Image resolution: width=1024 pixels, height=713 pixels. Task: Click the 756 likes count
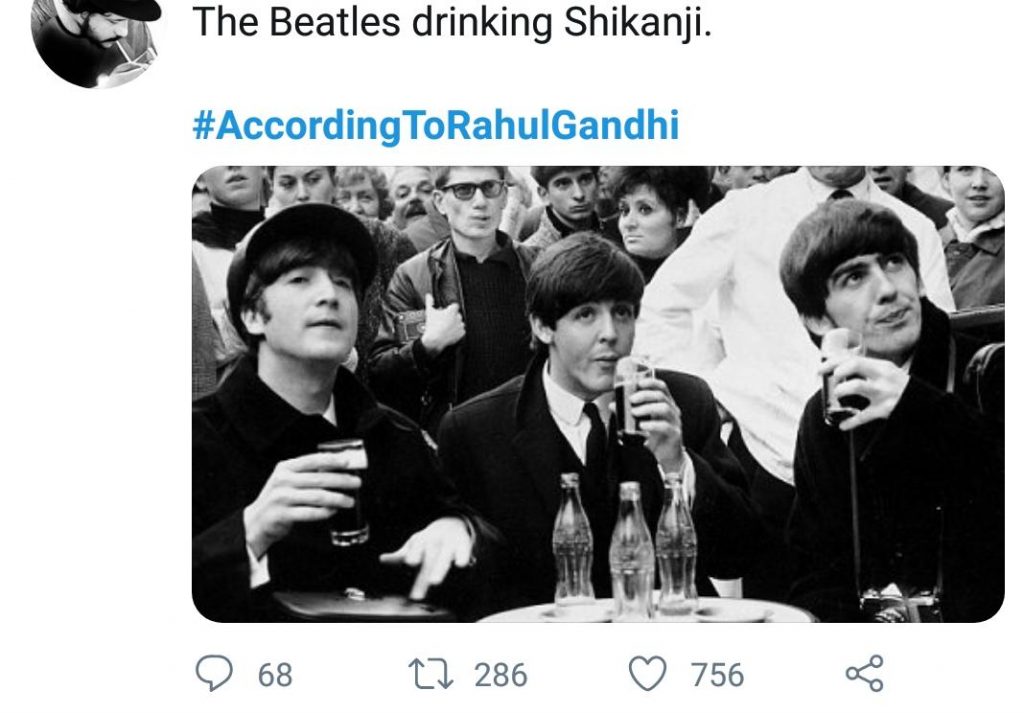717,675
